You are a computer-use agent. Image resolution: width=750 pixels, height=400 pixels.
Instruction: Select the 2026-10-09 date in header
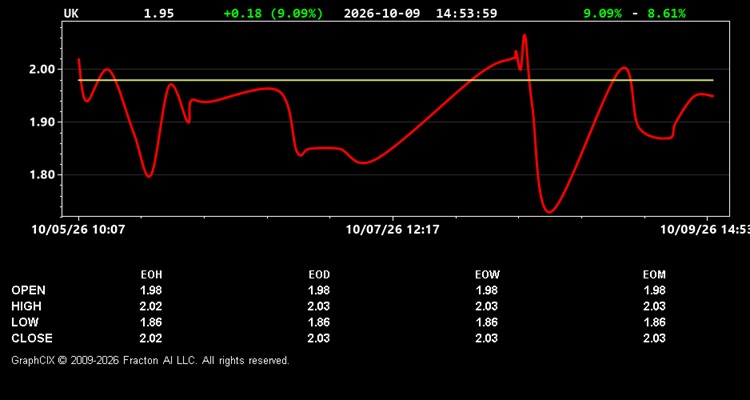[x=382, y=13]
